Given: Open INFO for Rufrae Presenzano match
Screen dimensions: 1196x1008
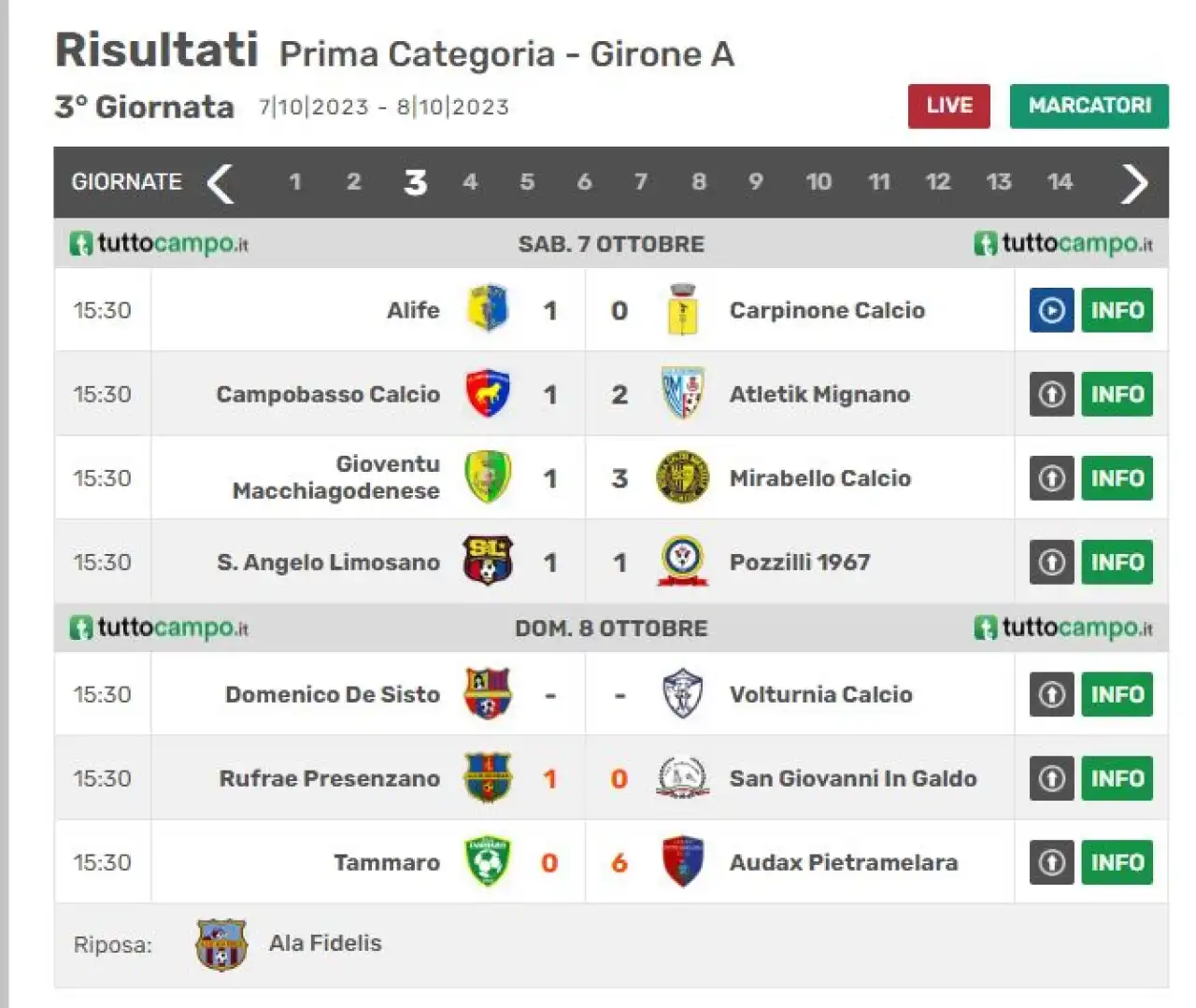Looking at the screenshot, I should [1117, 778].
